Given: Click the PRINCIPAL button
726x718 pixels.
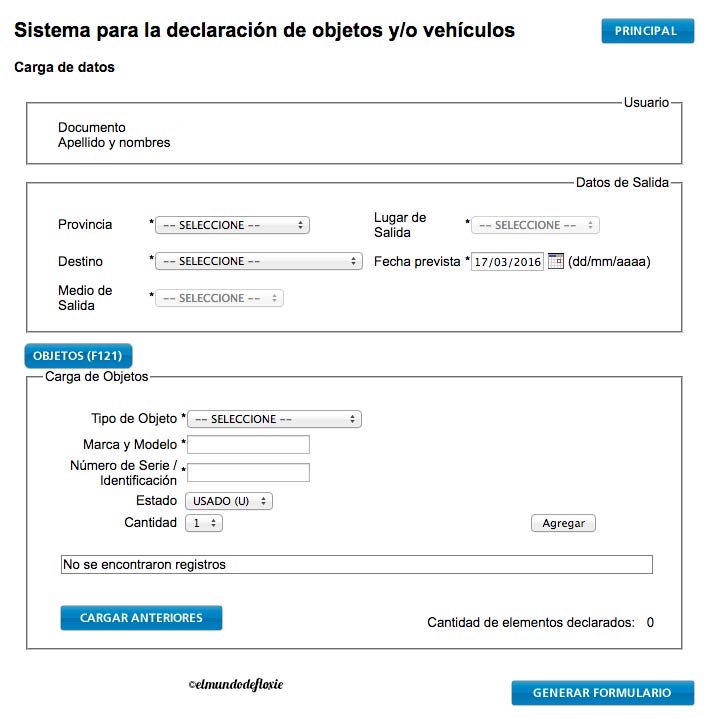Looking at the screenshot, I should tap(648, 31).
